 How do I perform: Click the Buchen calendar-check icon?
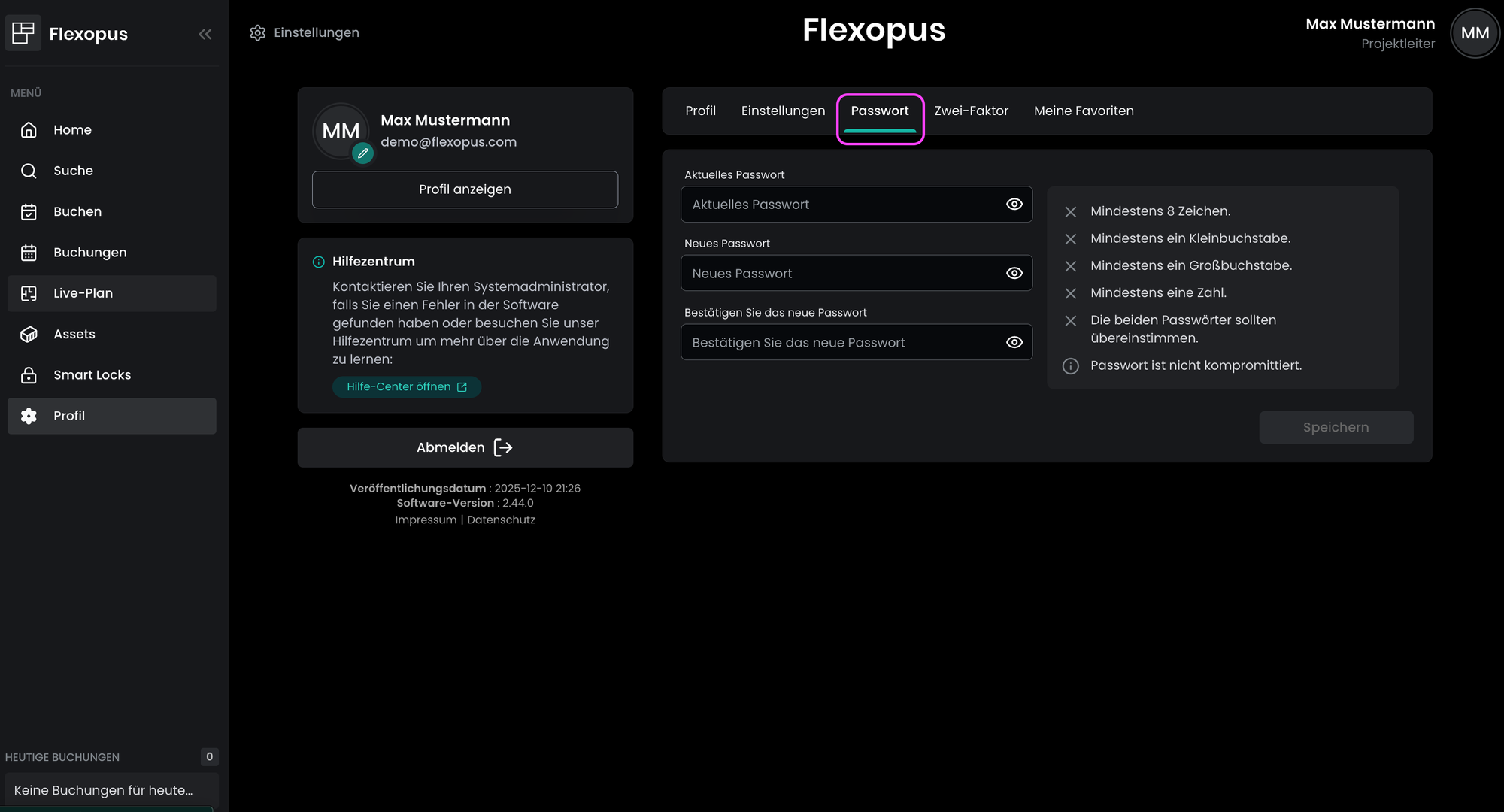pos(29,212)
